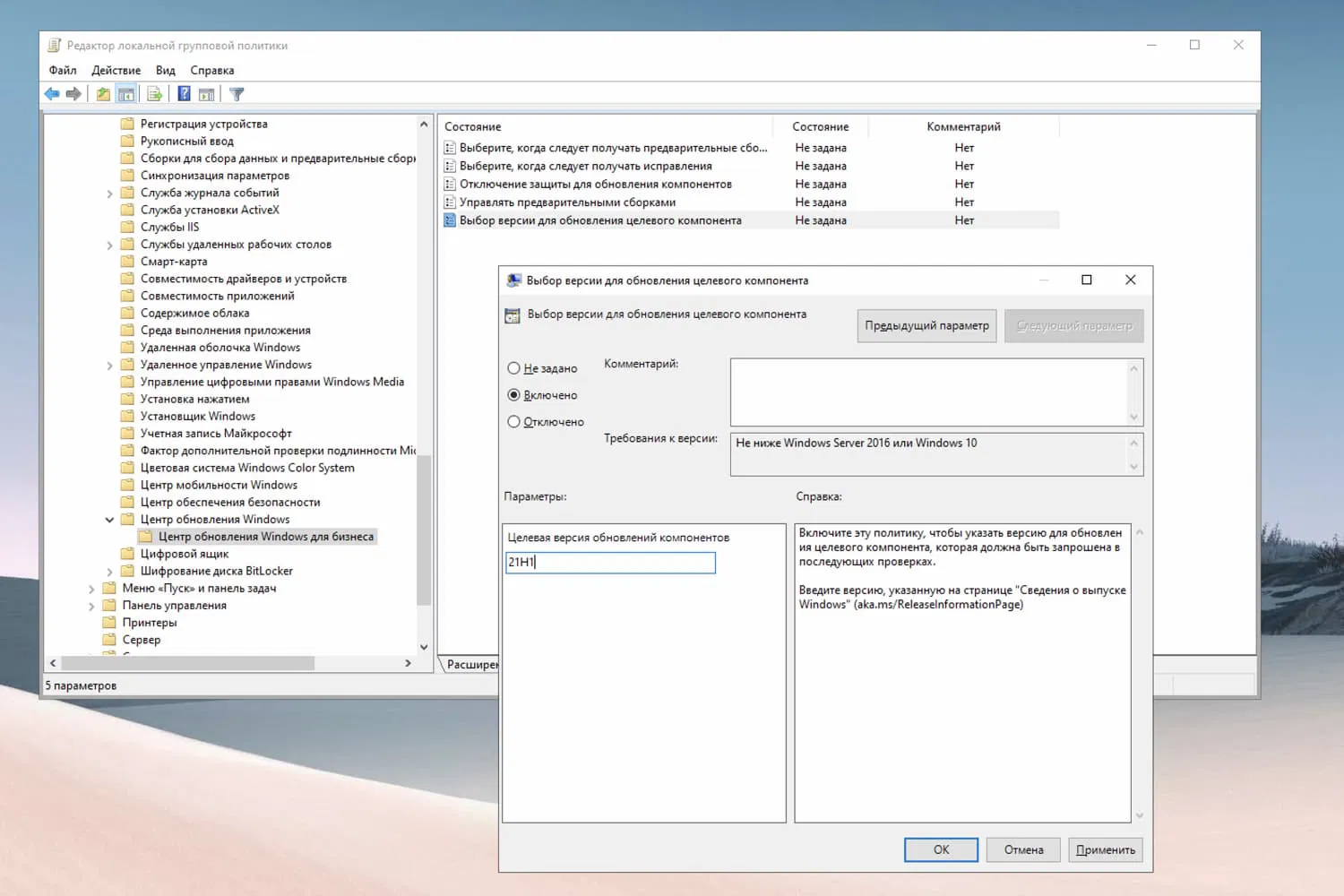The width and height of the screenshot is (1344, 896).
Task: Click the folder icon beside Сервер
Action: point(109,640)
